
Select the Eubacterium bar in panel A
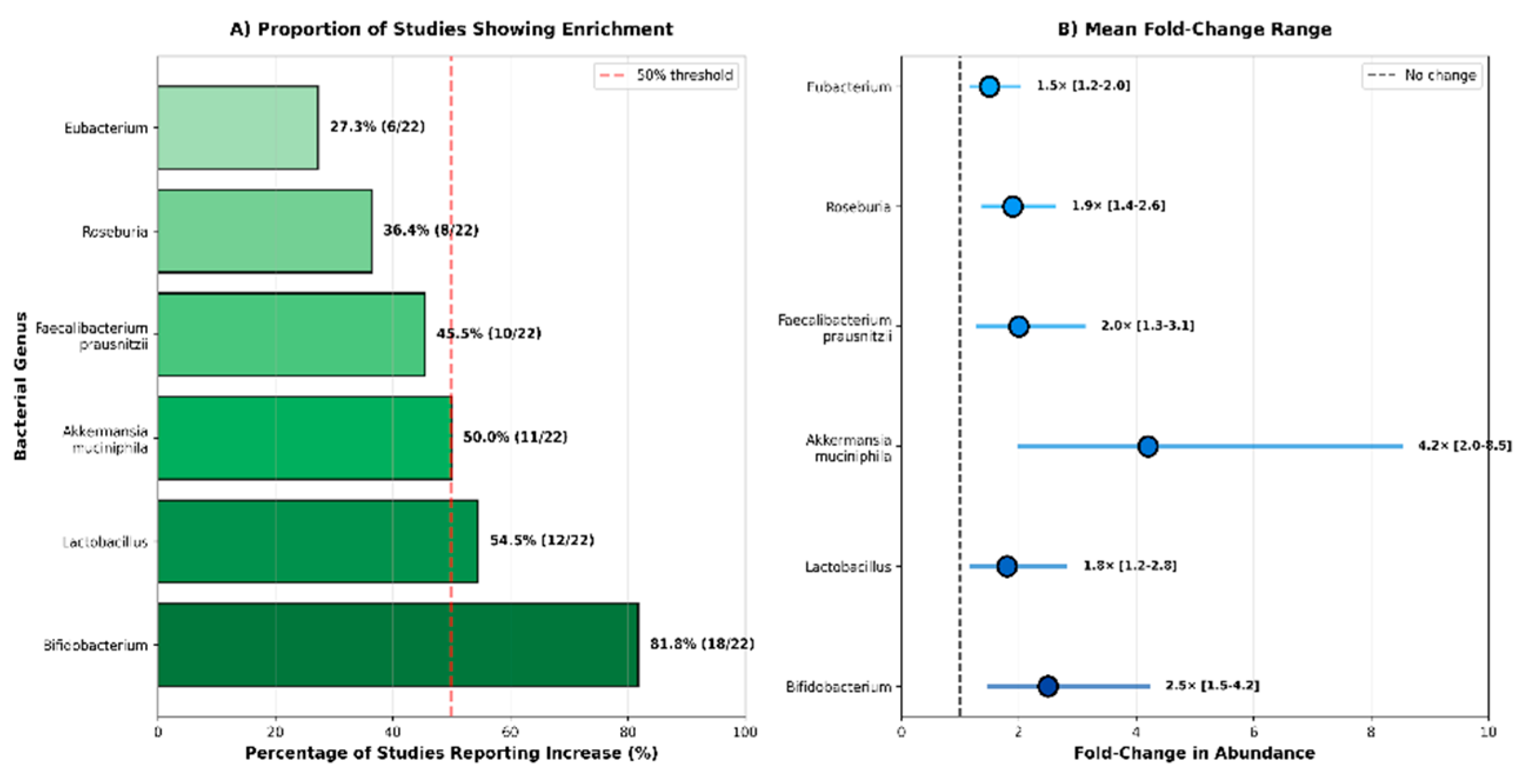[238, 128]
